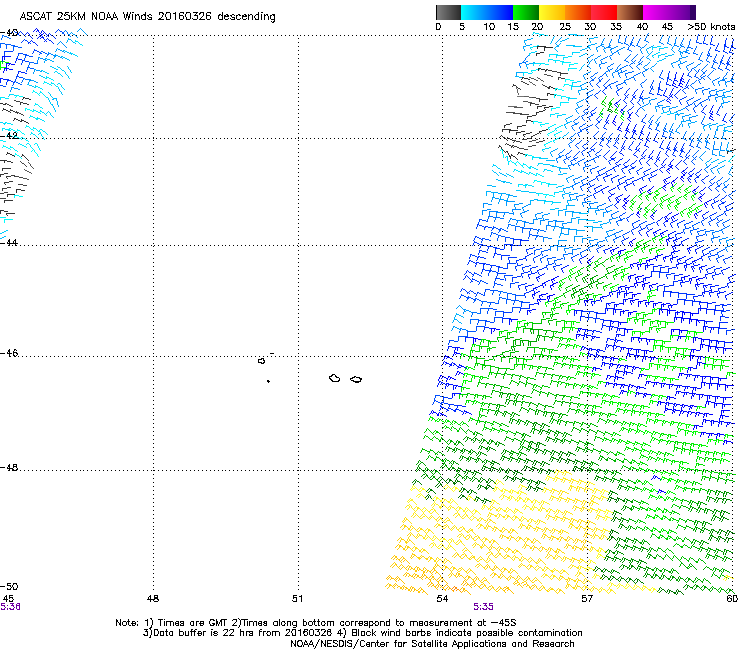Click the dark purple 45-50 knots segment
740x650 pixels.
click(x=682, y=12)
